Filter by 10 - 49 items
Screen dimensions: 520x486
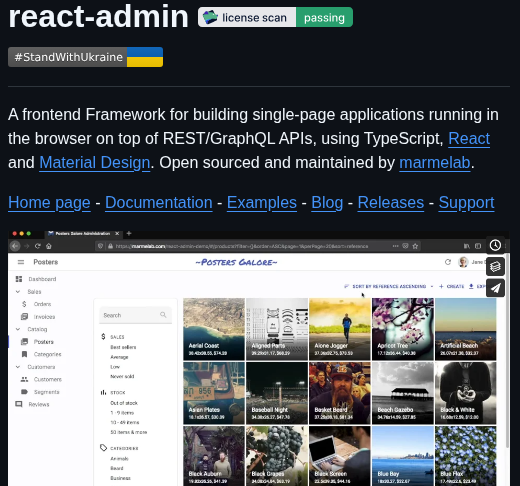click(125, 422)
